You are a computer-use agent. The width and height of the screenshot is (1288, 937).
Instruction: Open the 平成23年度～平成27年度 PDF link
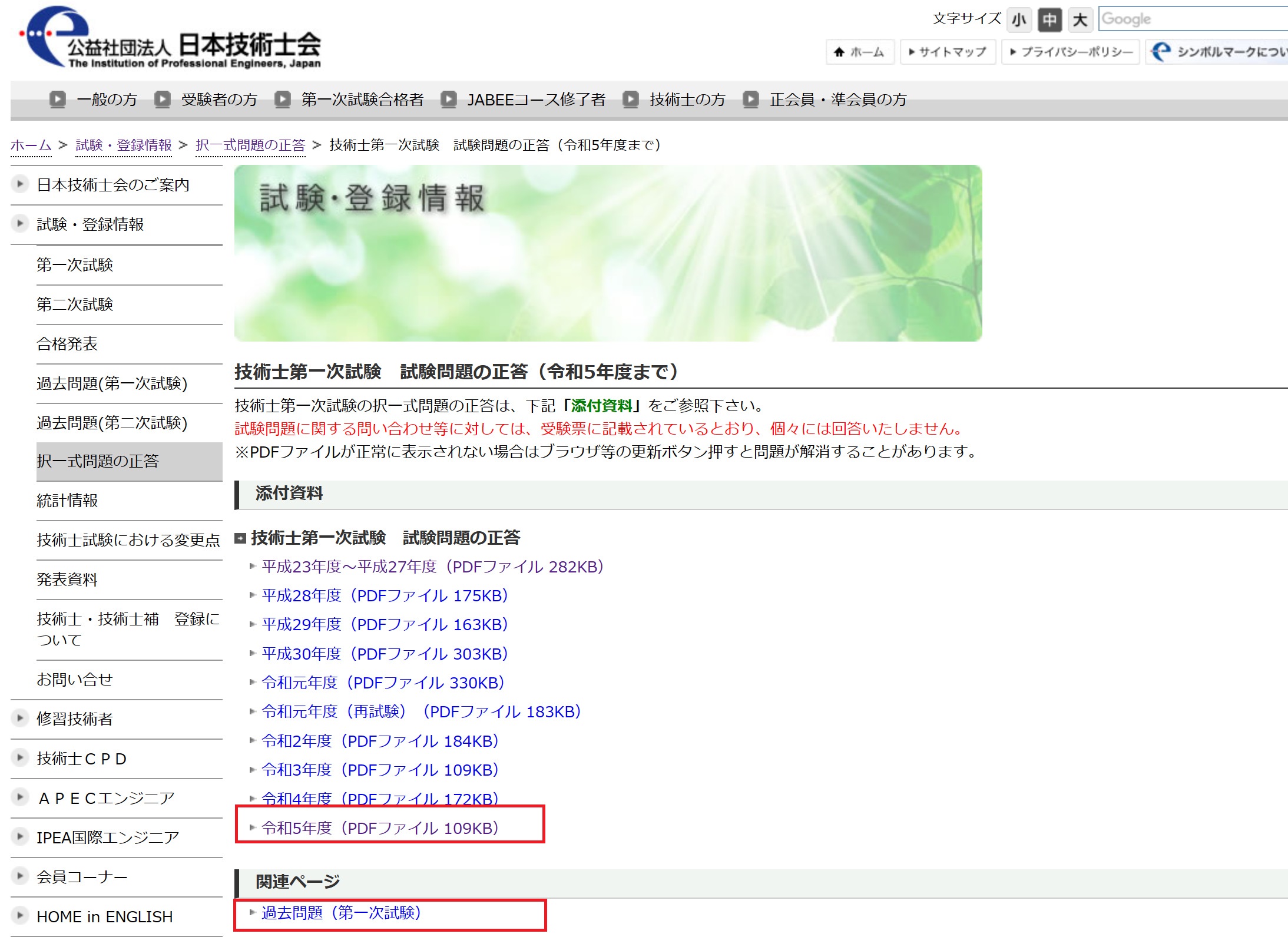click(433, 567)
